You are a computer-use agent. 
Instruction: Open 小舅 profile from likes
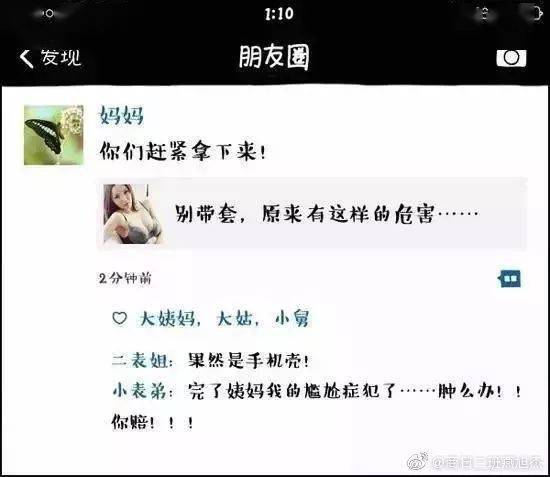(292, 319)
